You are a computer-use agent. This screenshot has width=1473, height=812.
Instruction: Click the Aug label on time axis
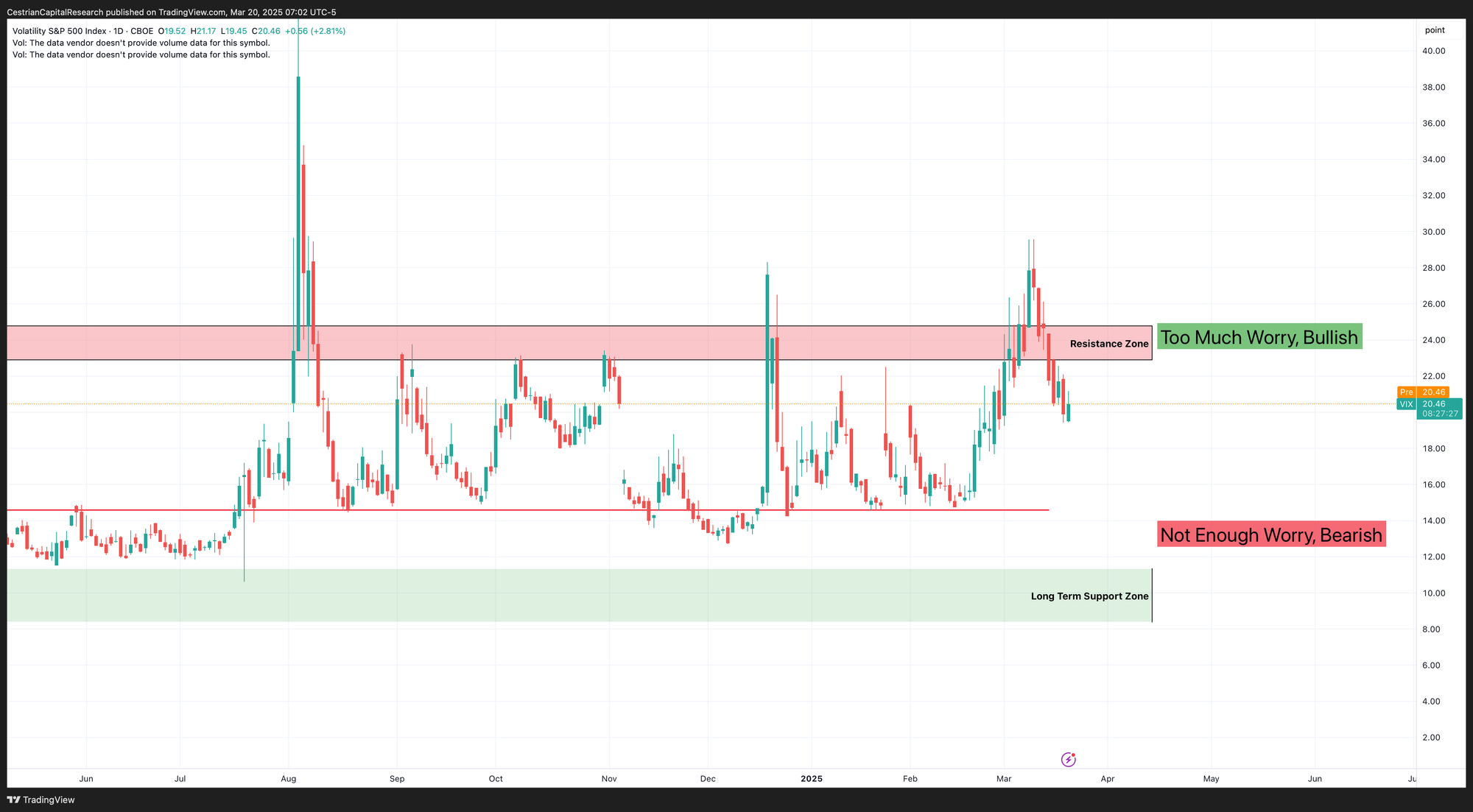coord(289,778)
